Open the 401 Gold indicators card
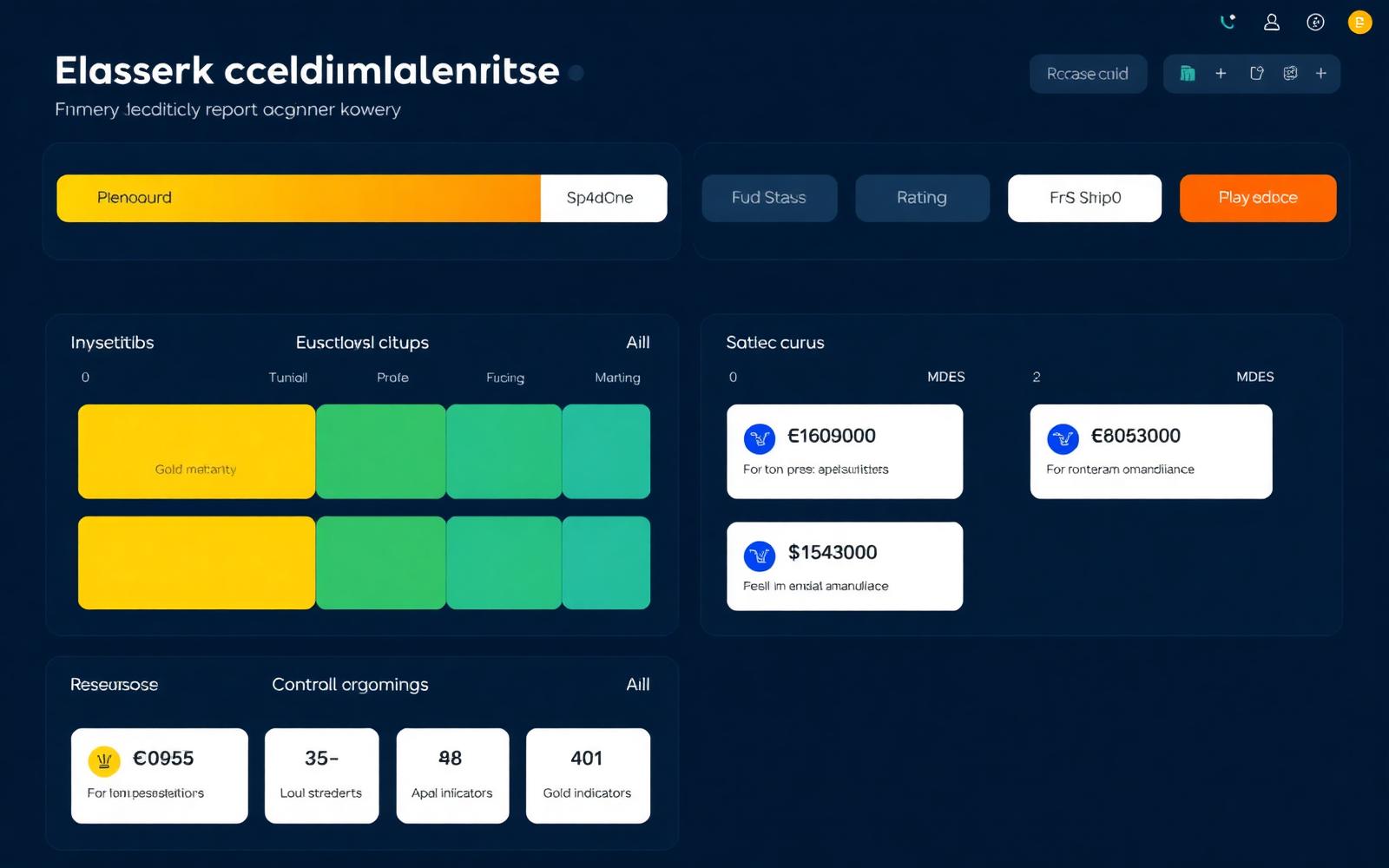The image size is (1389, 868). tap(588, 775)
